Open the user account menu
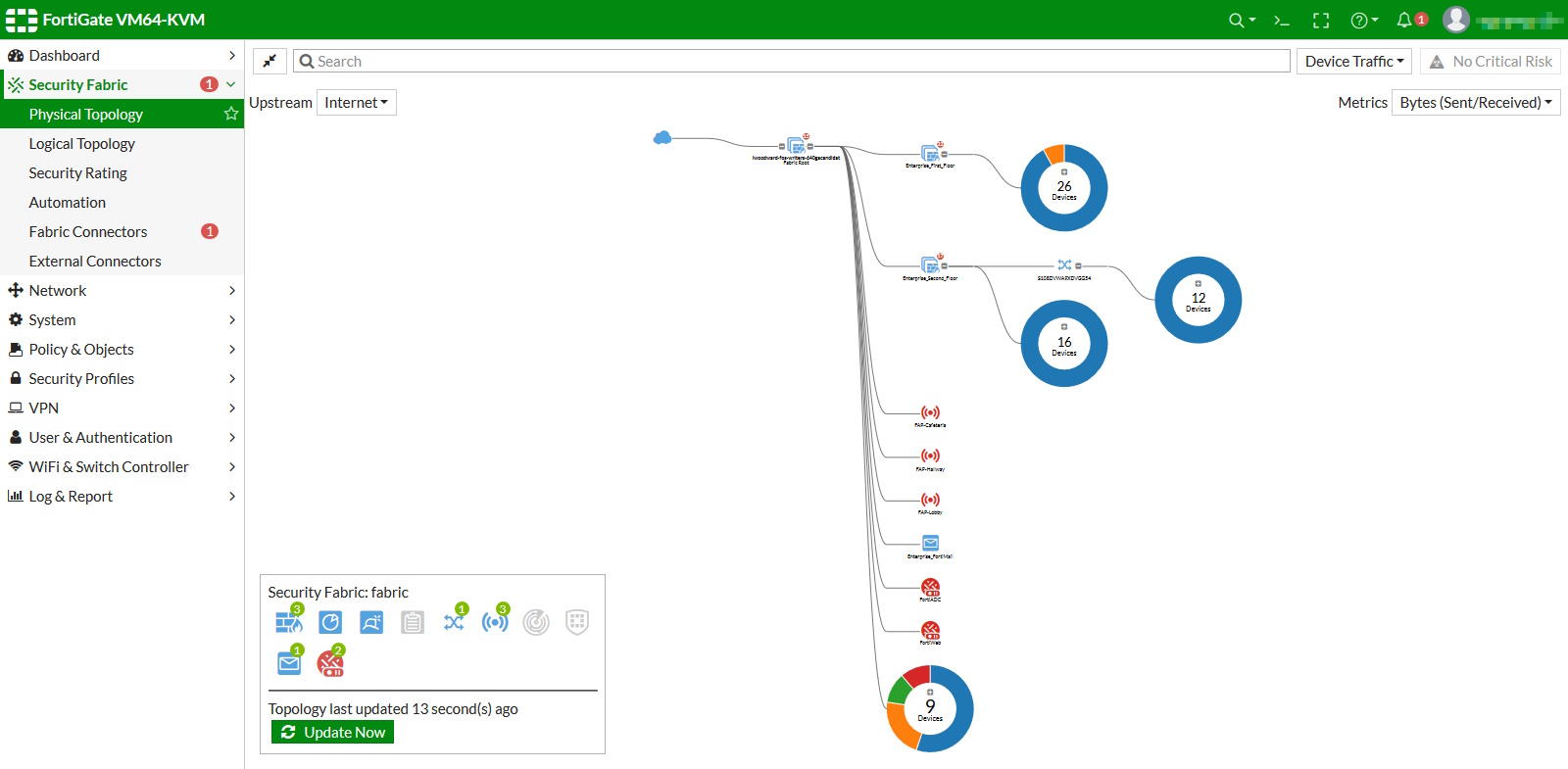Image resolution: width=1568 pixels, height=769 pixels. [x=1502, y=20]
